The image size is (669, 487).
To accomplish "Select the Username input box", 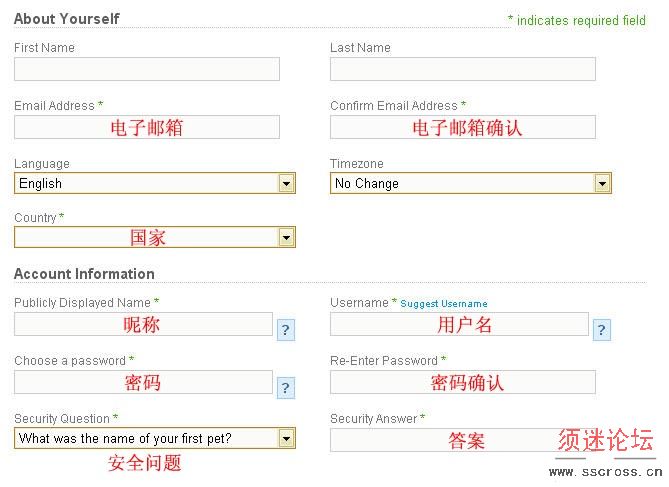I will pyautogui.click(x=460, y=324).
